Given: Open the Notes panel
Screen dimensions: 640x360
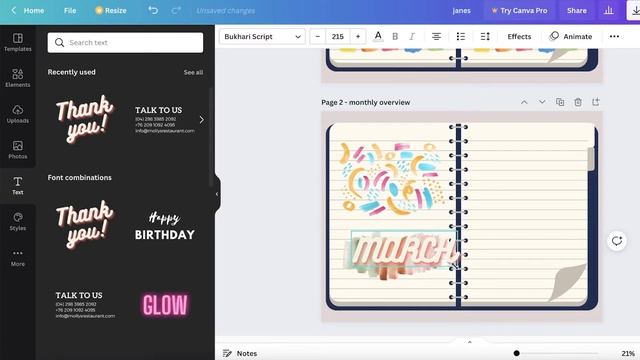Looking at the screenshot, I should click(240, 353).
